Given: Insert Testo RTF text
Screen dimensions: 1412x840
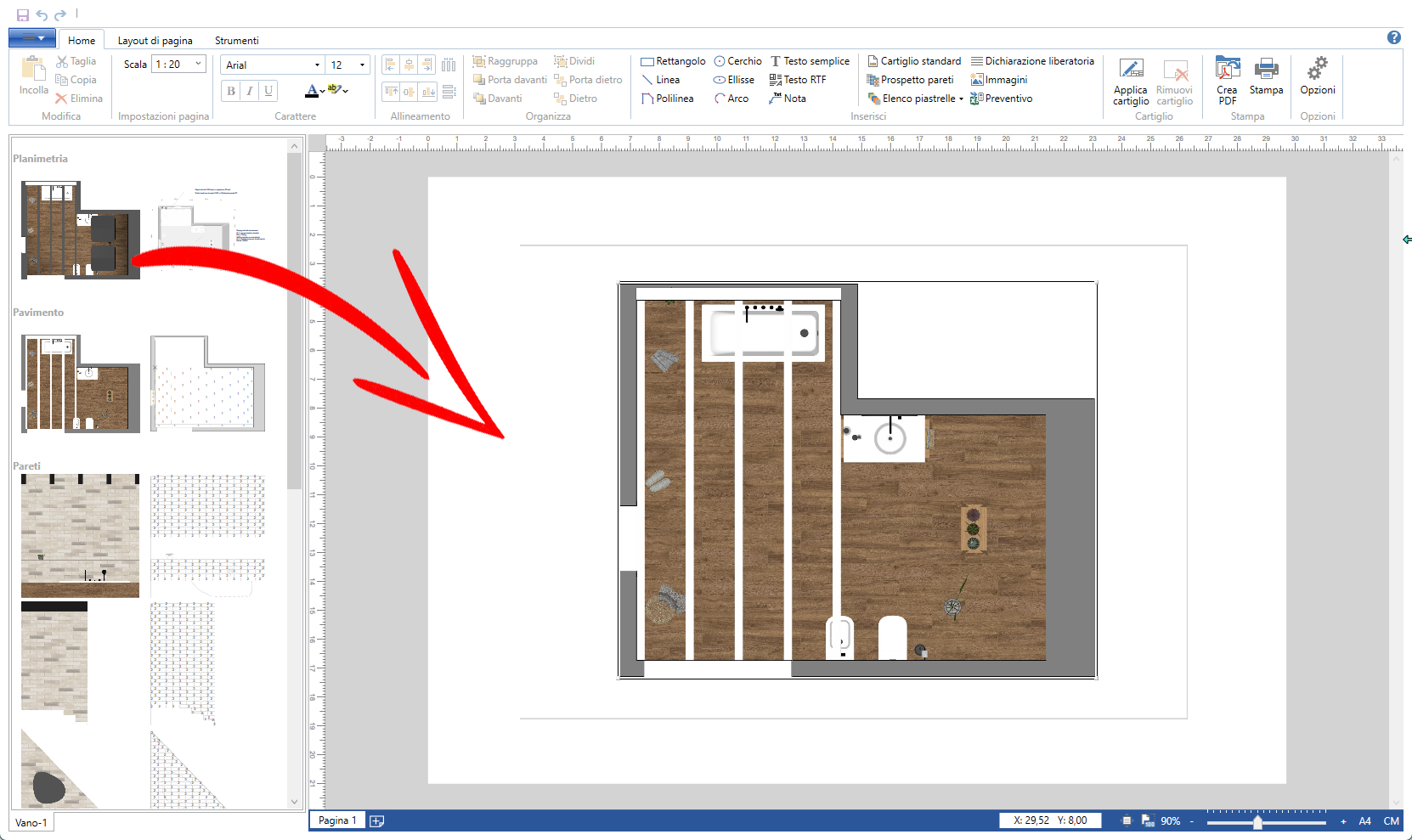Looking at the screenshot, I should point(798,80).
